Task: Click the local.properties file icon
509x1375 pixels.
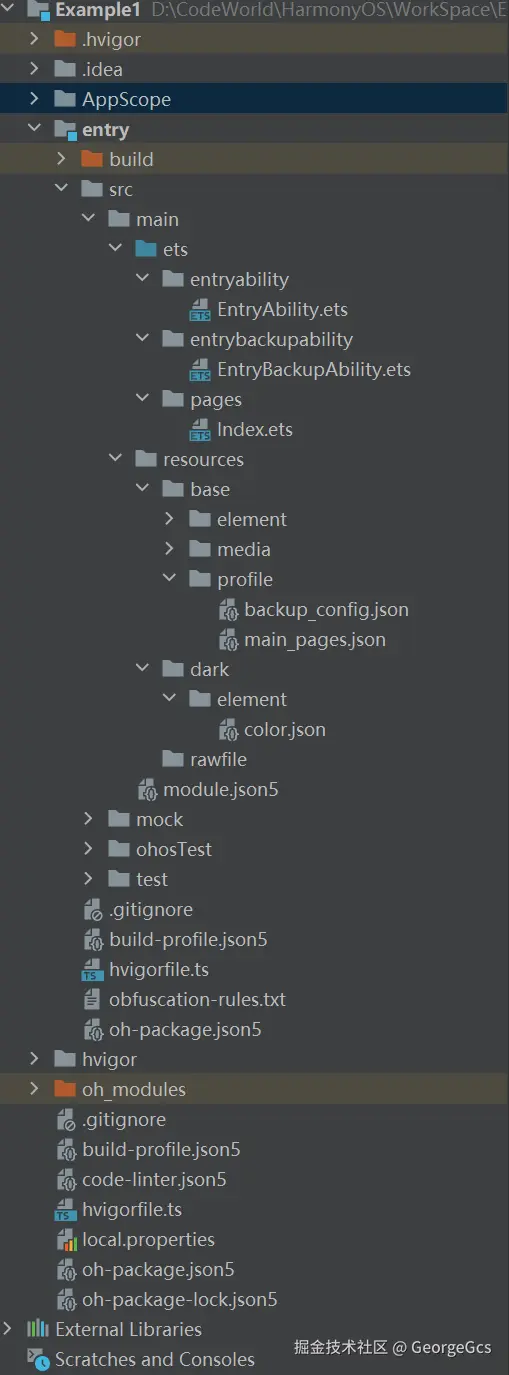Action: 65,1240
